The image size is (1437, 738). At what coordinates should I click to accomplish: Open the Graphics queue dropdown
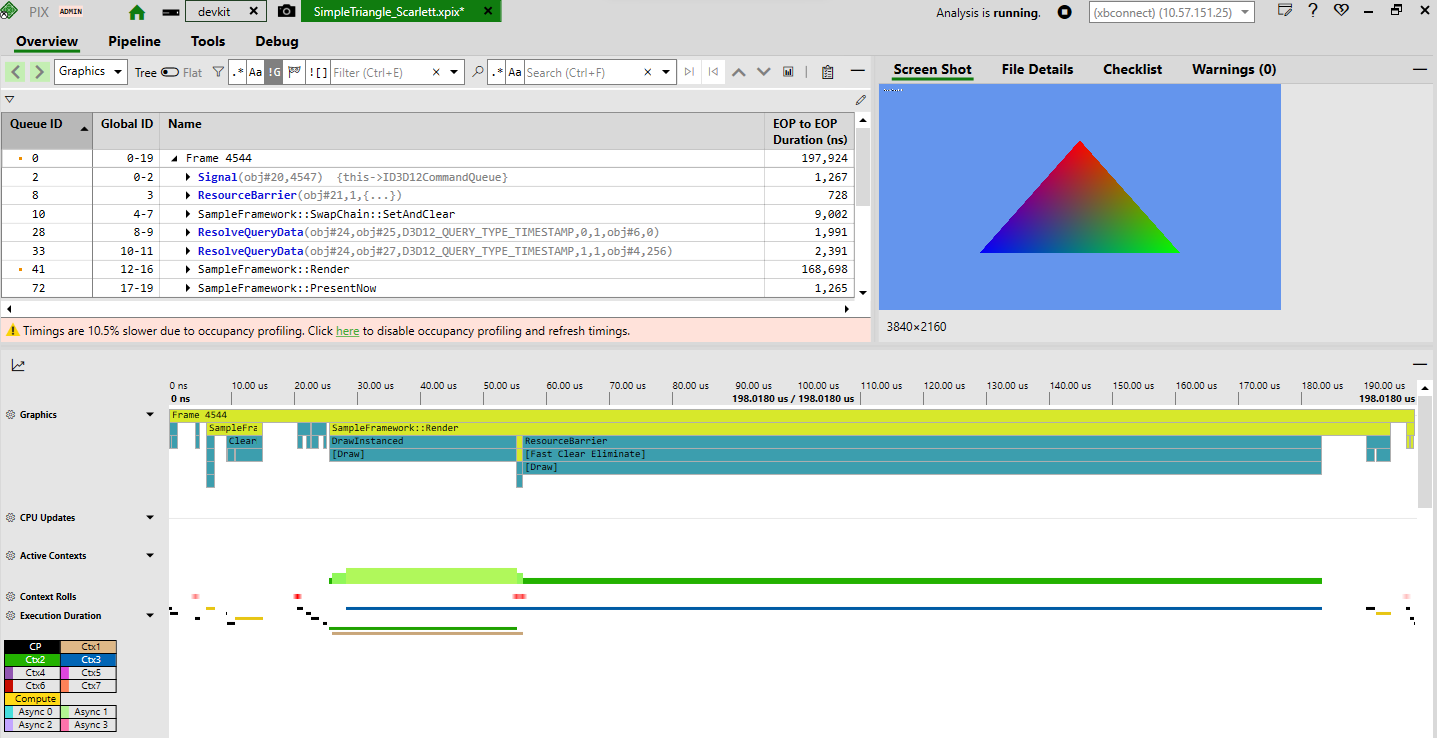(x=91, y=72)
